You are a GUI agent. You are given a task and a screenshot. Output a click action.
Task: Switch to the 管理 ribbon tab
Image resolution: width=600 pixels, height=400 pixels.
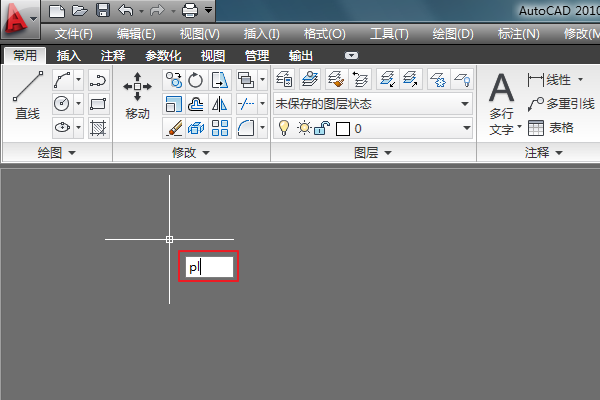click(257, 56)
